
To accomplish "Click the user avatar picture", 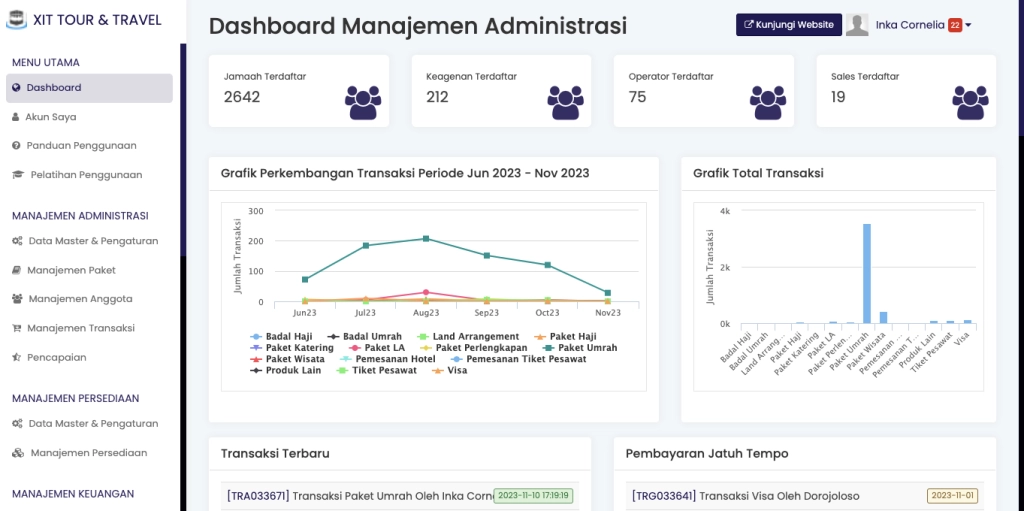I will (857, 25).
